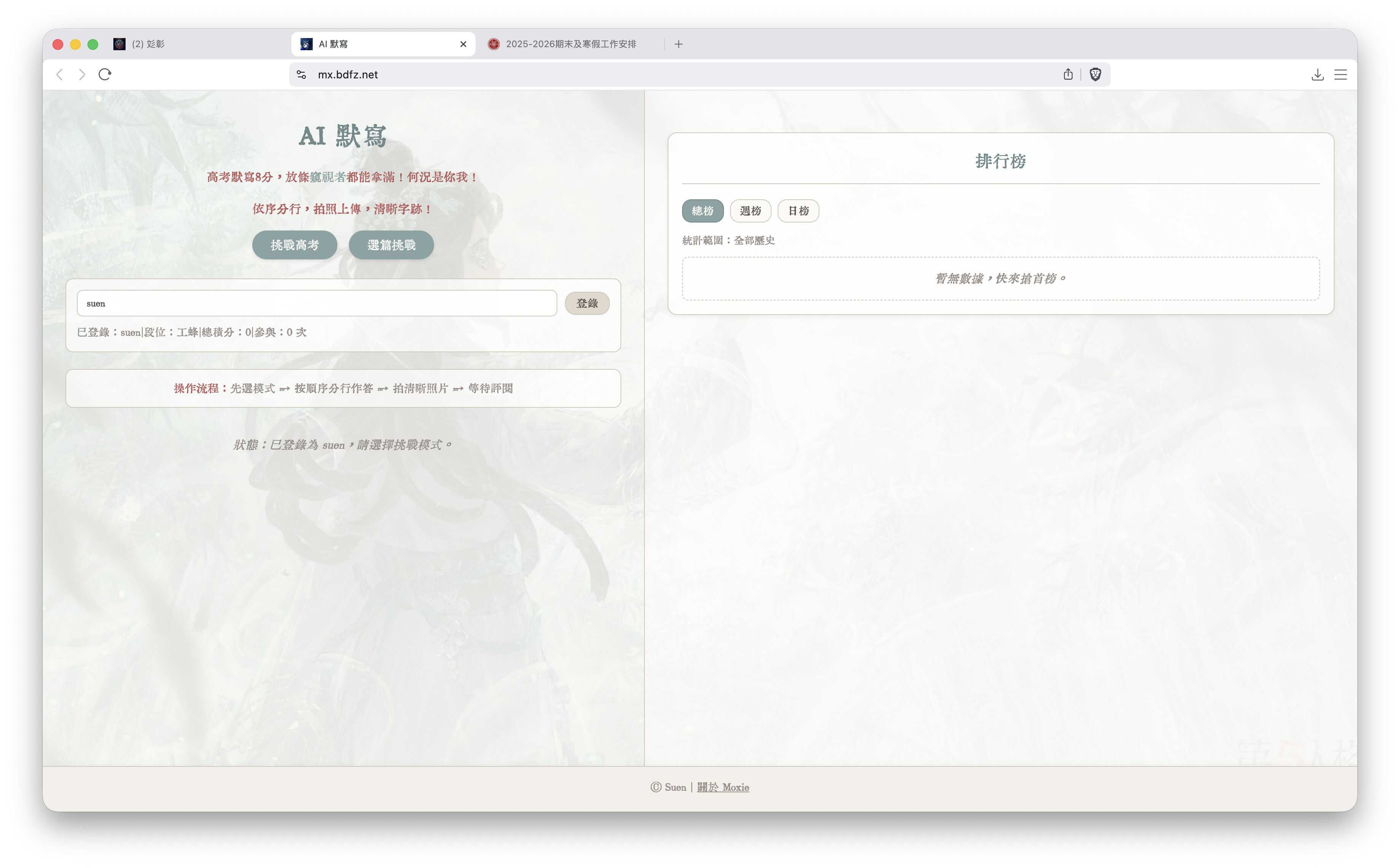Screen dimensions: 1400x868
Task: Reload the current page
Action: (x=105, y=74)
